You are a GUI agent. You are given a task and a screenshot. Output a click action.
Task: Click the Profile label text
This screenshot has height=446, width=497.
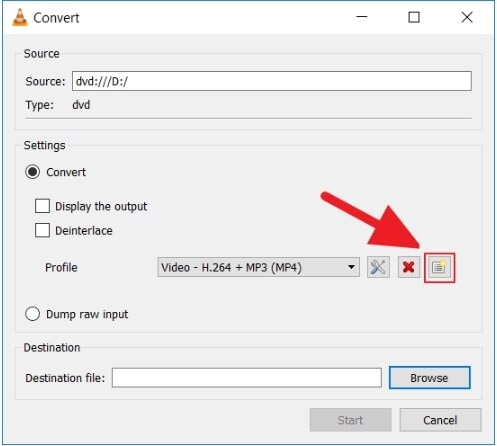(x=61, y=267)
